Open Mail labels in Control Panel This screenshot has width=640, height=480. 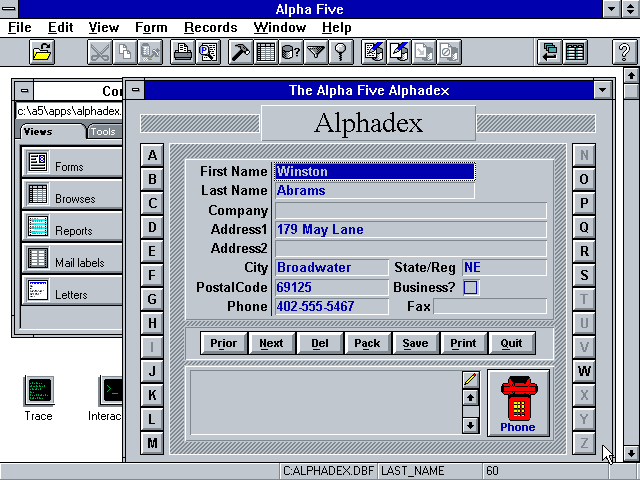(x=72, y=258)
